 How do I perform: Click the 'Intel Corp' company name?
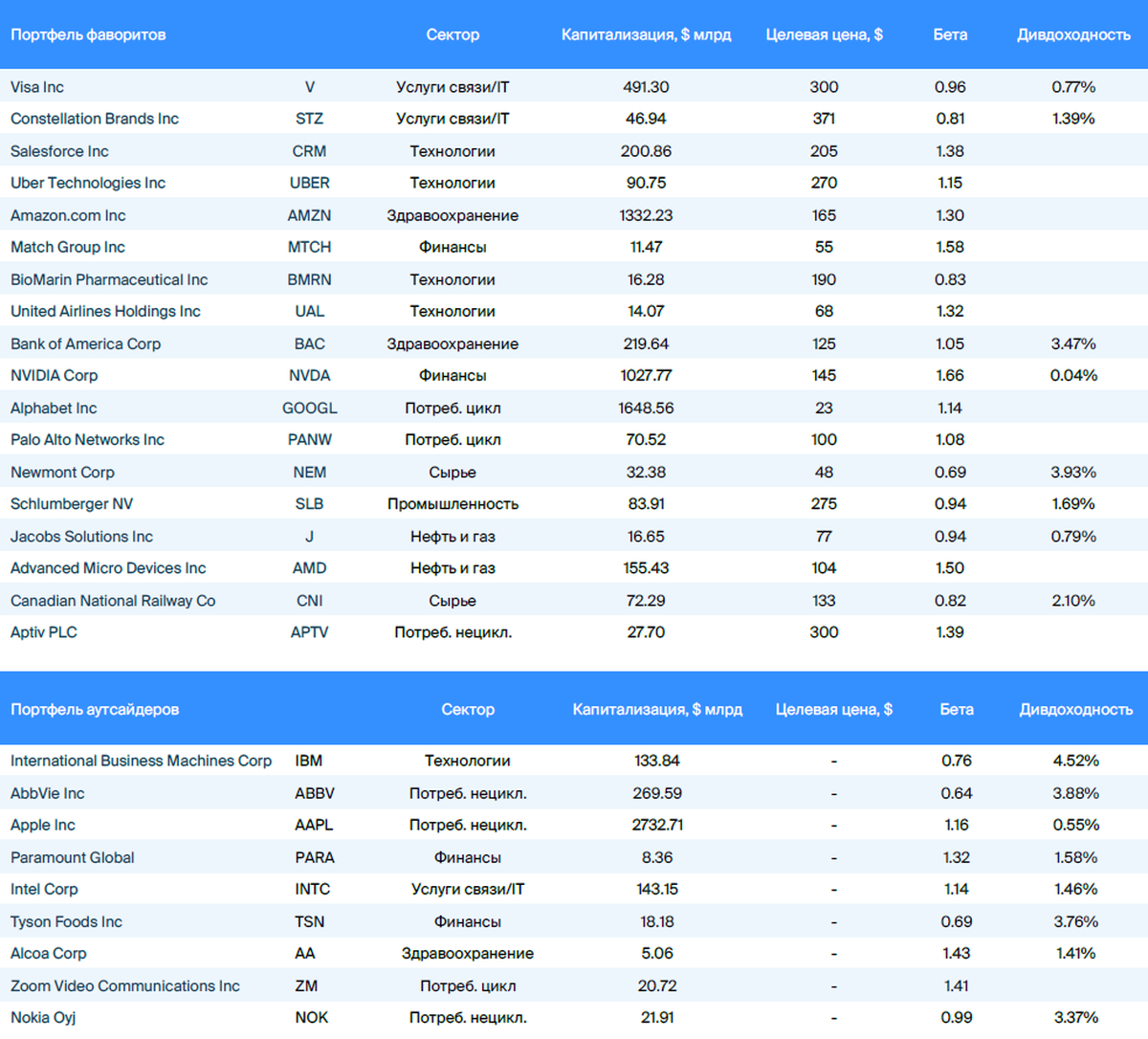(x=44, y=889)
